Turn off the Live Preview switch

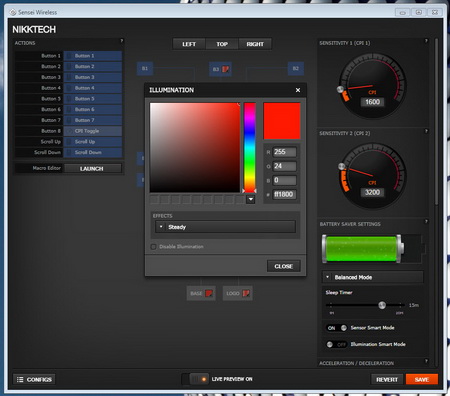coord(195,379)
